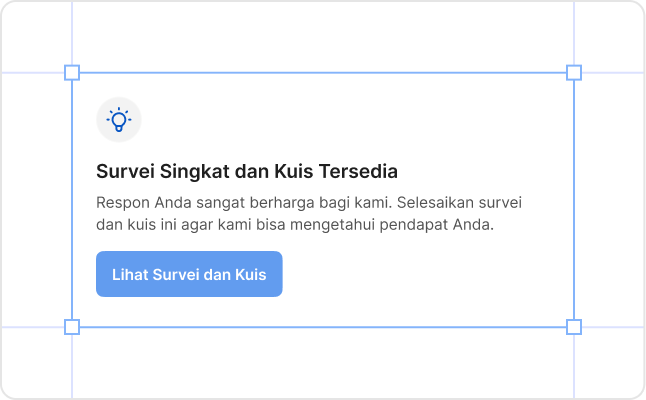This screenshot has width=646, height=400.
Task: Click the blank canvas below the selection frame
Action: [x=320, y=365]
